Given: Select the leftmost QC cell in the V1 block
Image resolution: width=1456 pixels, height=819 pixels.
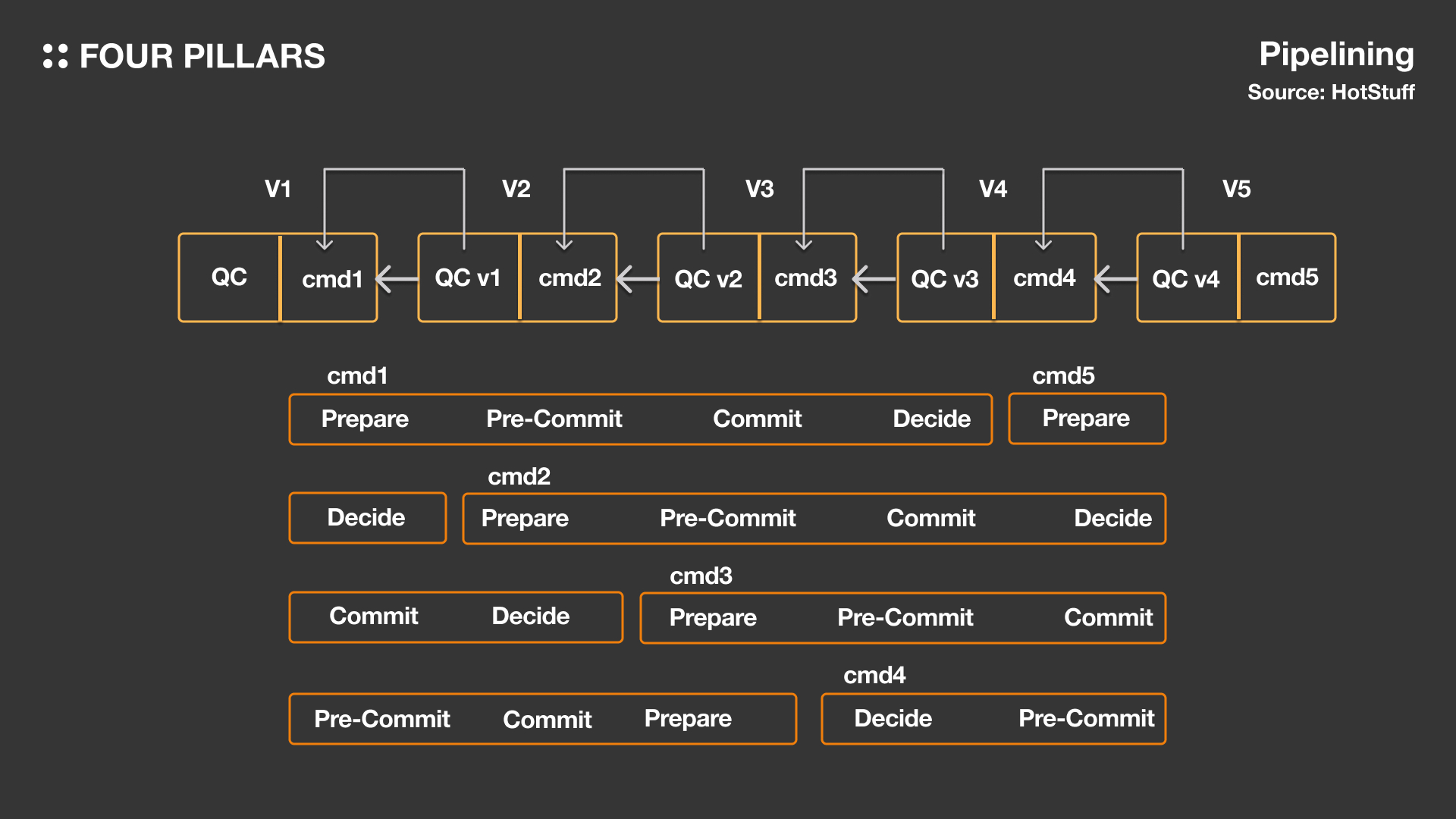Looking at the screenshot, I should click(229, 278).
